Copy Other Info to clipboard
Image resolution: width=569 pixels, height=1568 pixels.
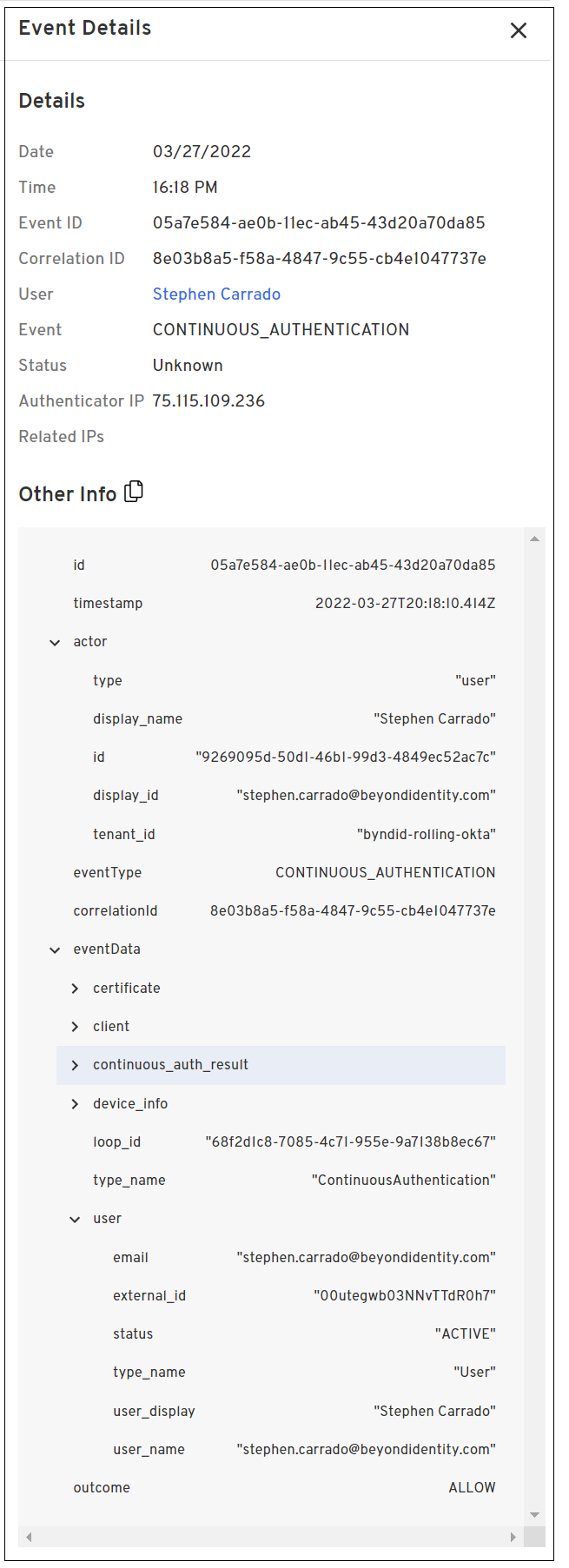point(134,493)
